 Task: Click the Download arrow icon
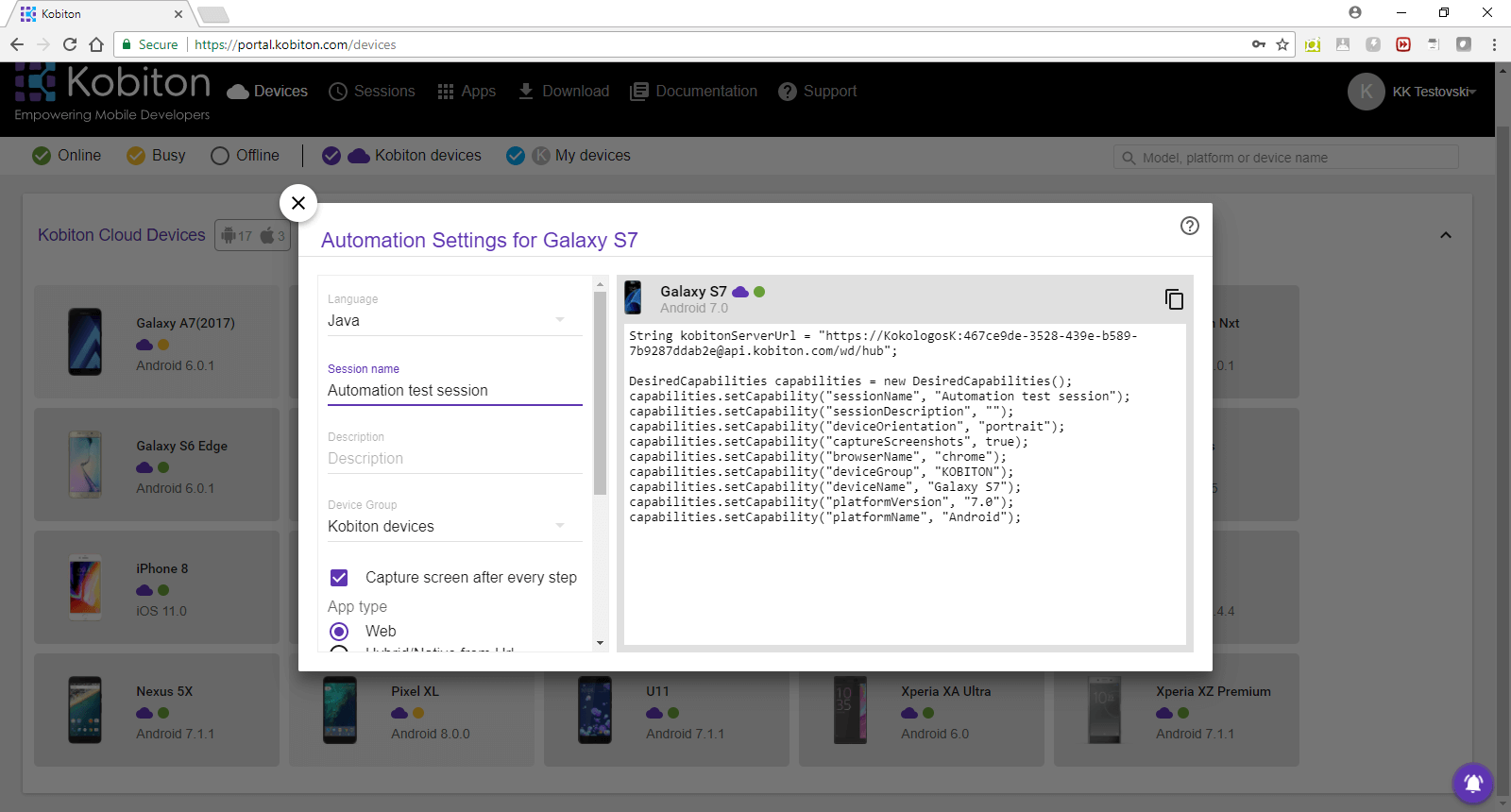(x=526, y=91)
